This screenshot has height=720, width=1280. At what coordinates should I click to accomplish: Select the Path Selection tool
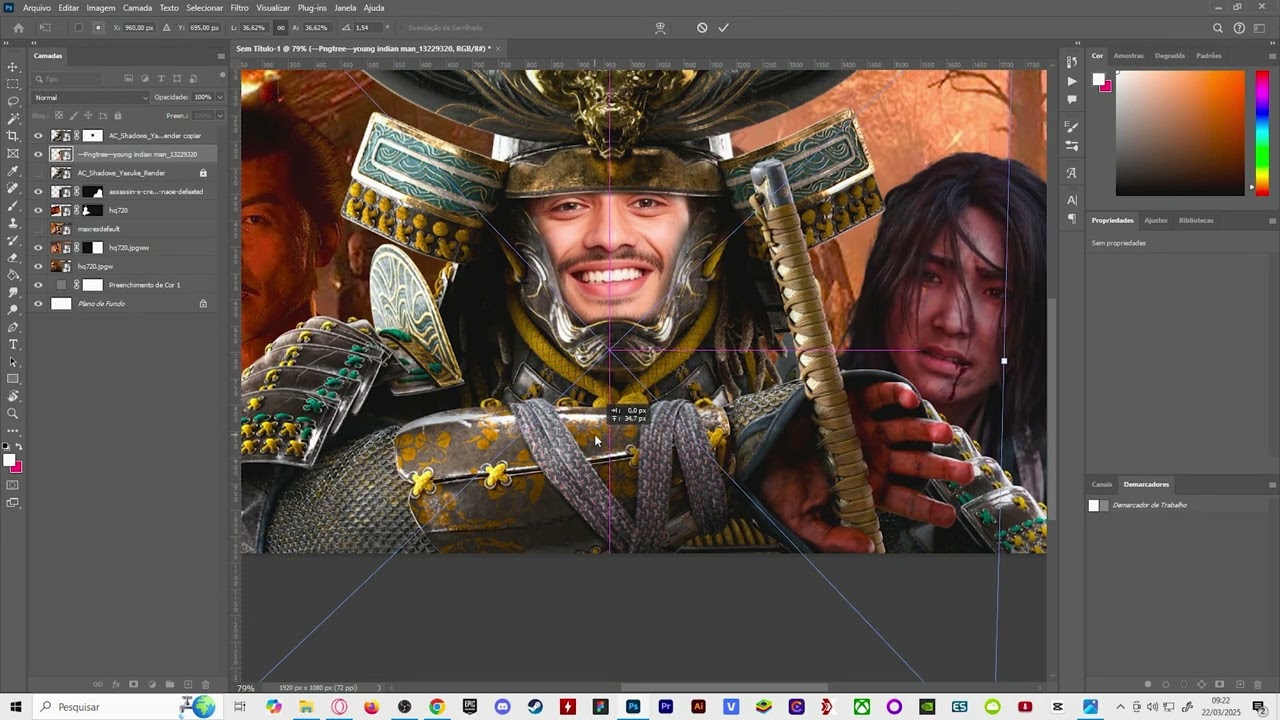pyautogui.click(x=13, y=361)
